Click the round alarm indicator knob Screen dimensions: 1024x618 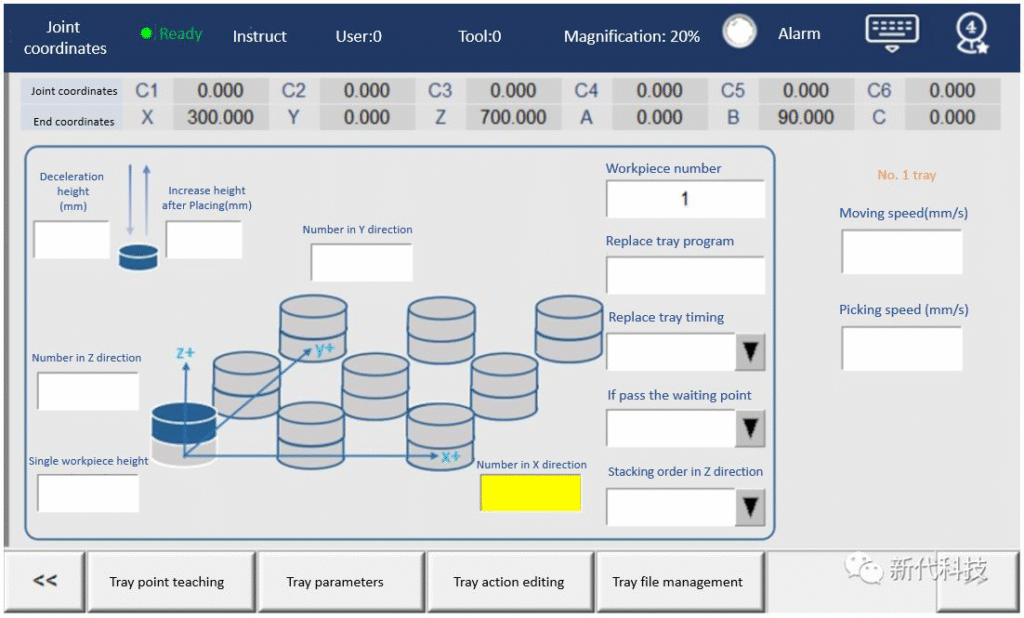[x=739, y=32]
